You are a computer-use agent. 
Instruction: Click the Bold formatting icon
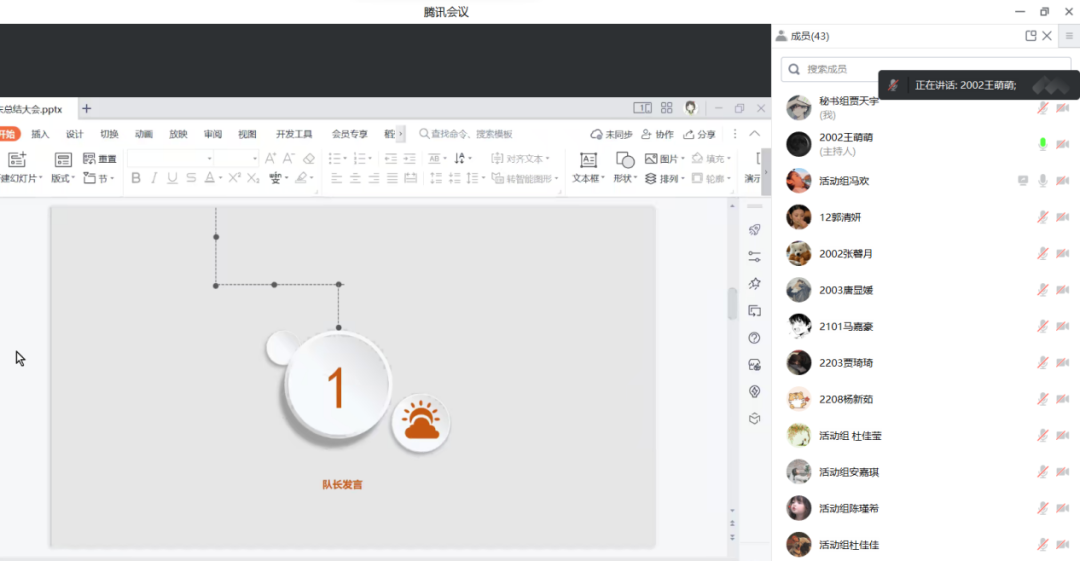point(136,178)
